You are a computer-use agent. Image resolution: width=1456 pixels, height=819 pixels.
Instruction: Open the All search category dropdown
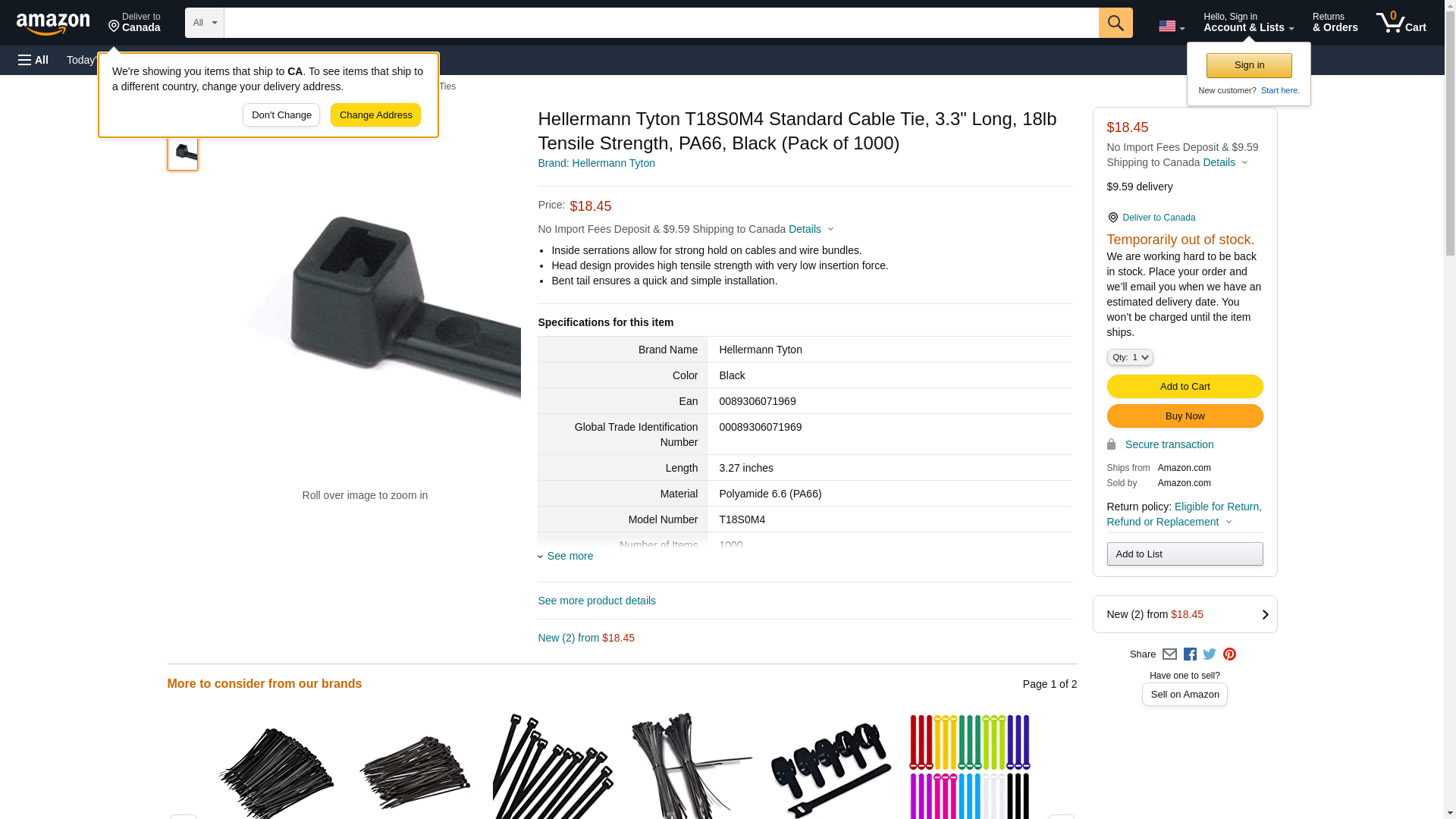coord(204,23)
